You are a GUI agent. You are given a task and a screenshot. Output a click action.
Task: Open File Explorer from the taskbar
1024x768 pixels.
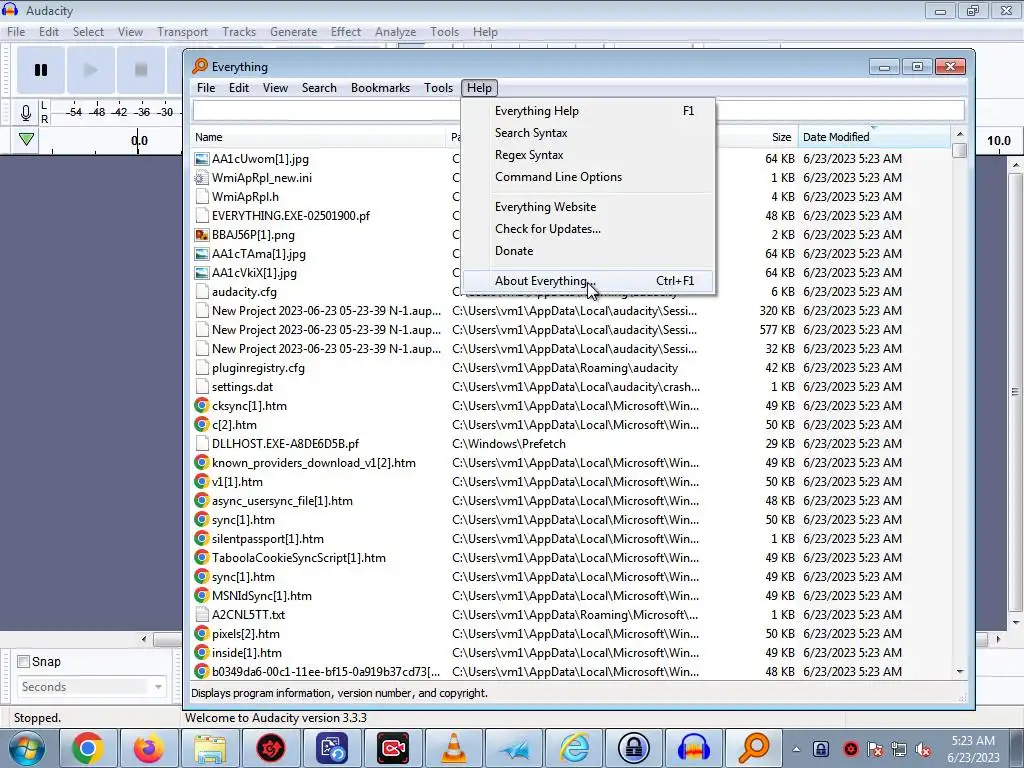pos(210,748)
